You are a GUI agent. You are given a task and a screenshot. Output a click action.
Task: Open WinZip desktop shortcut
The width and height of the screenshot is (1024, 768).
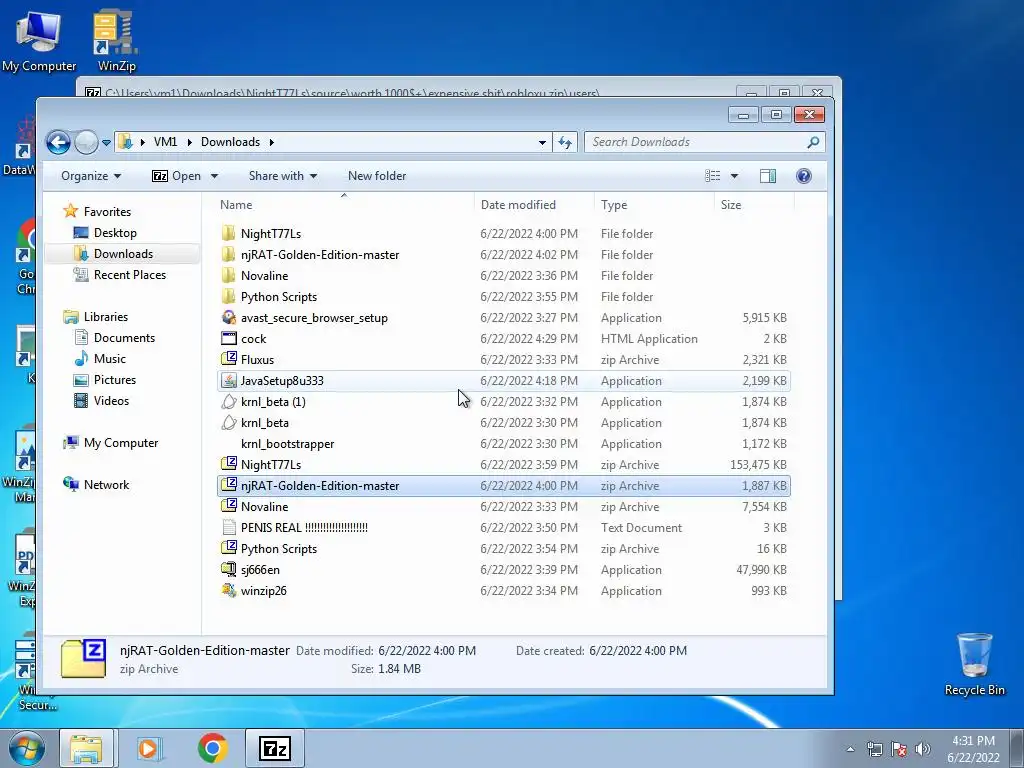click(x=116, y=40)
